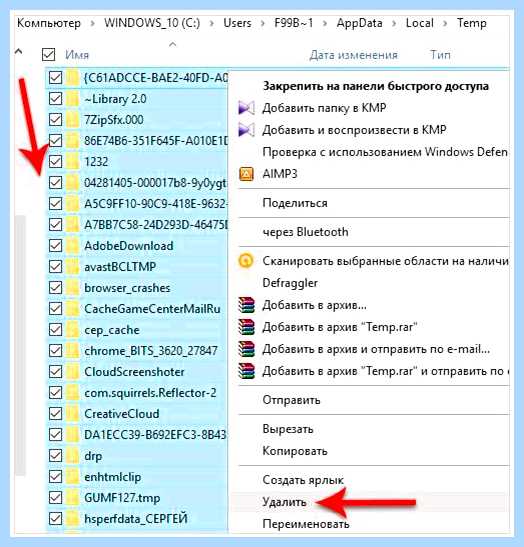Viewport: 524px width, 547px height.
Task: Sort by the Дата изменения column header
Action: pos(353,55)
